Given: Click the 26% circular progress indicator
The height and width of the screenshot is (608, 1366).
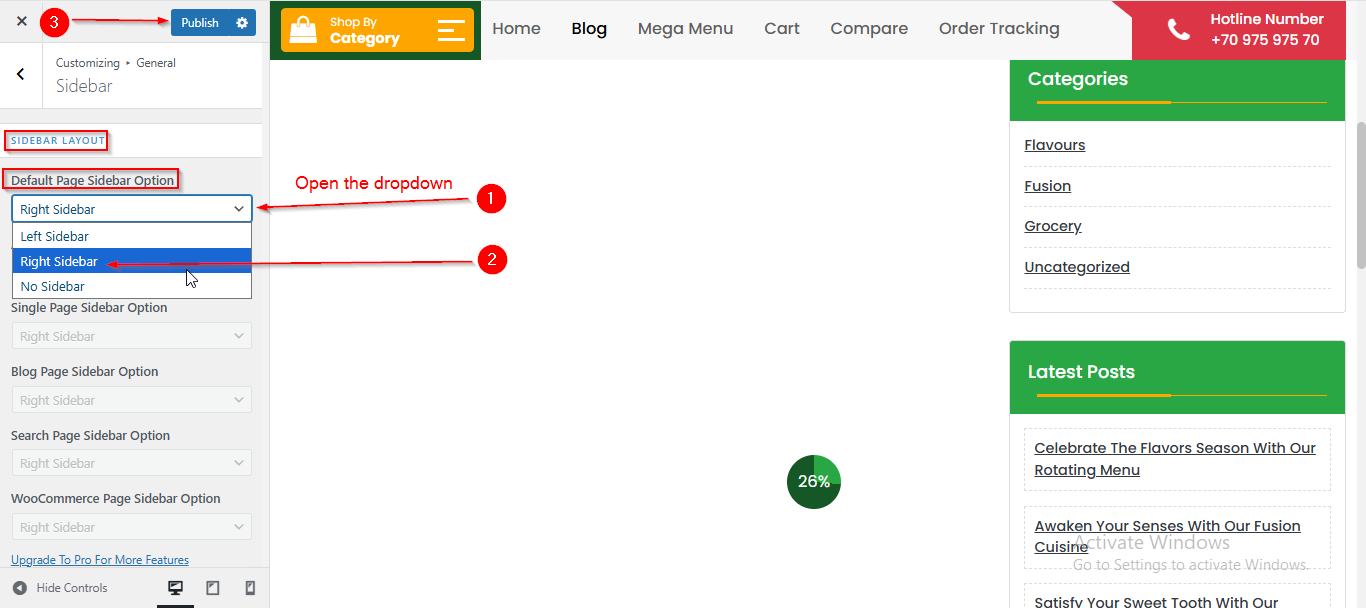Looking at the screenshot, I should click(814, 481).
